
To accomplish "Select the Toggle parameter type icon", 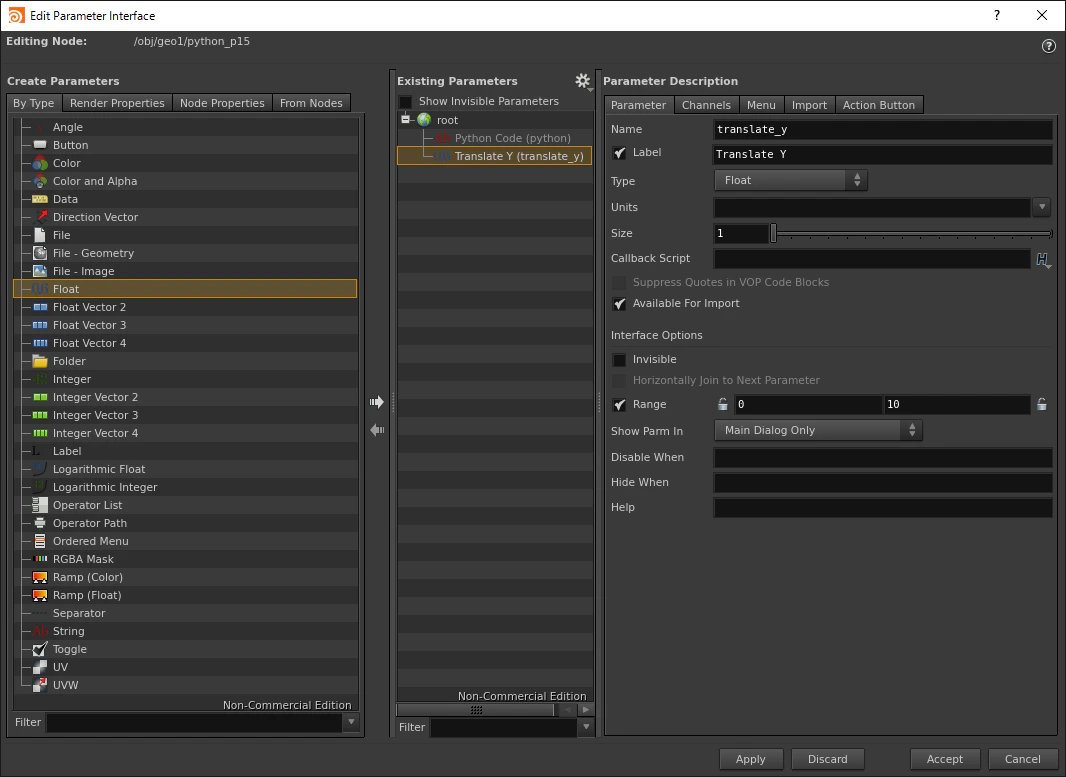I will click(x=40, y=649).
